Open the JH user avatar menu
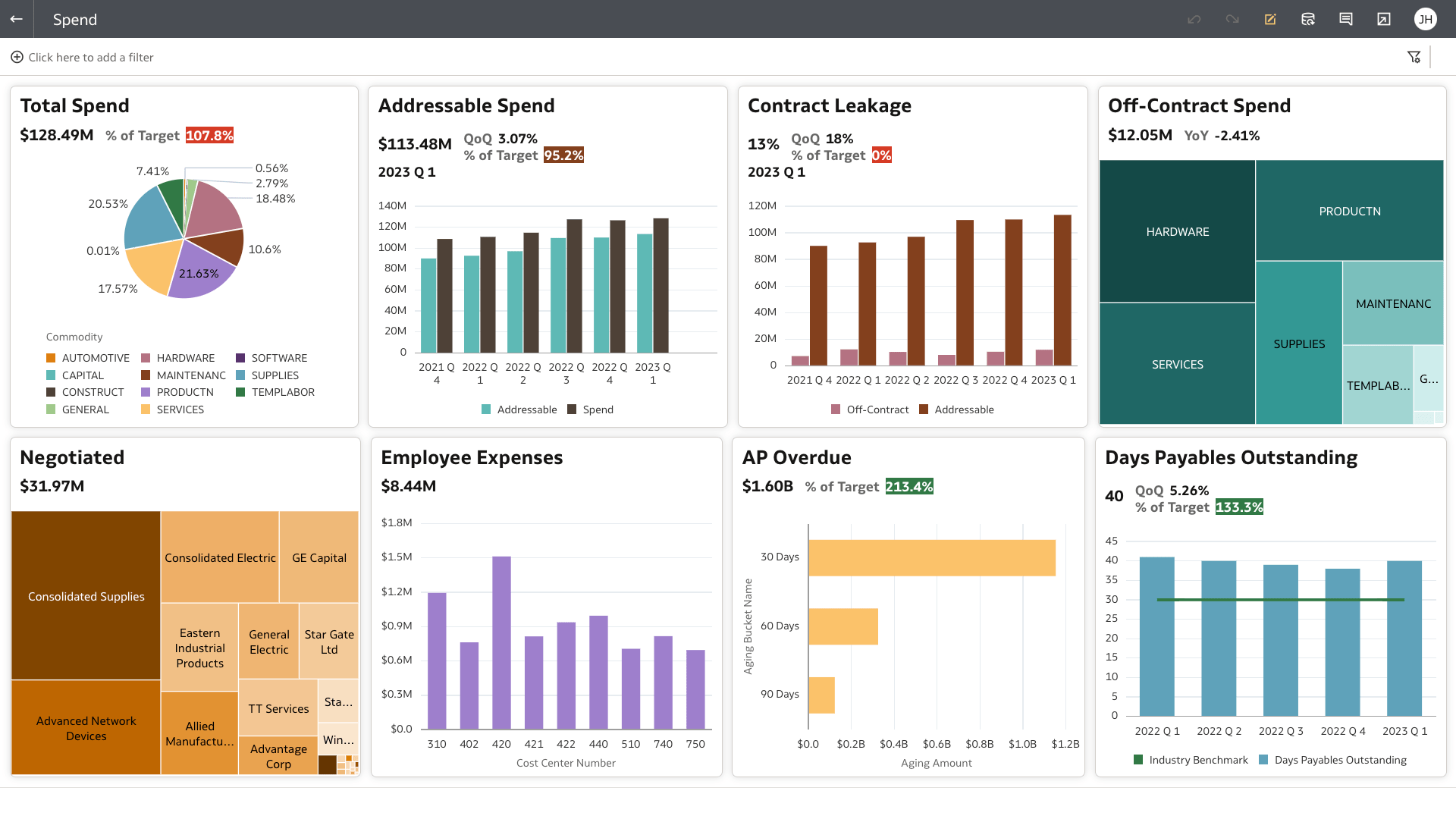Viewport: 1456px width, 819px height. 1425,19
